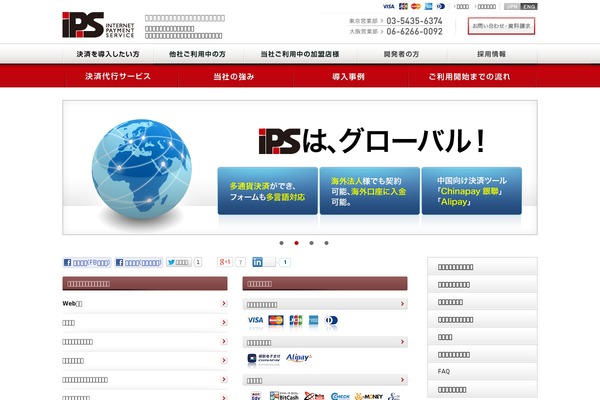Viewport: 600px width, 400px height.
Task: Click the IPSは、グローバル! banner headline
Action: (x=372, y=141)
